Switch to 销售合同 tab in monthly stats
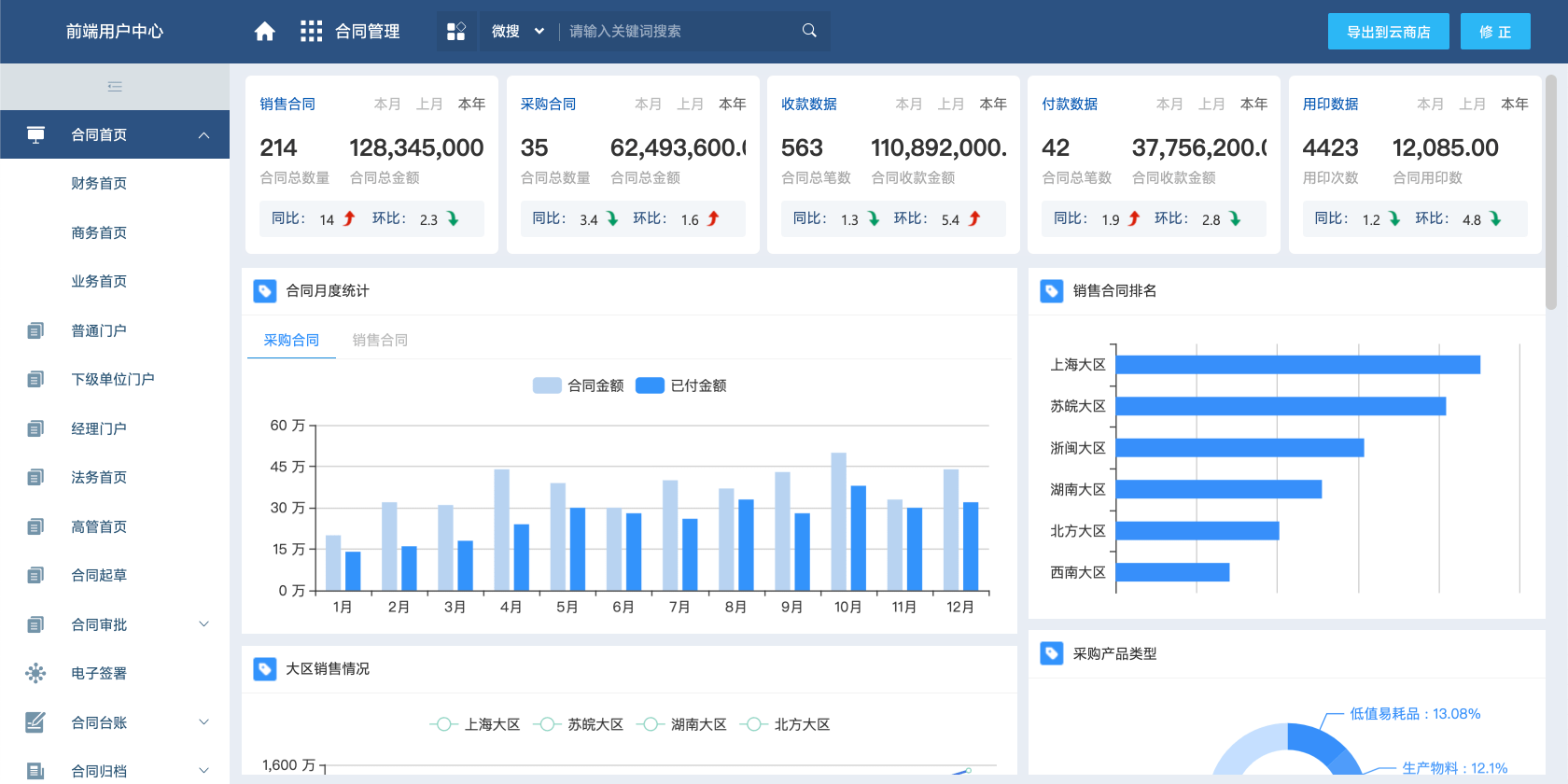The height and width of the screenshot is (784, 1568). click(x=380, y=341)
